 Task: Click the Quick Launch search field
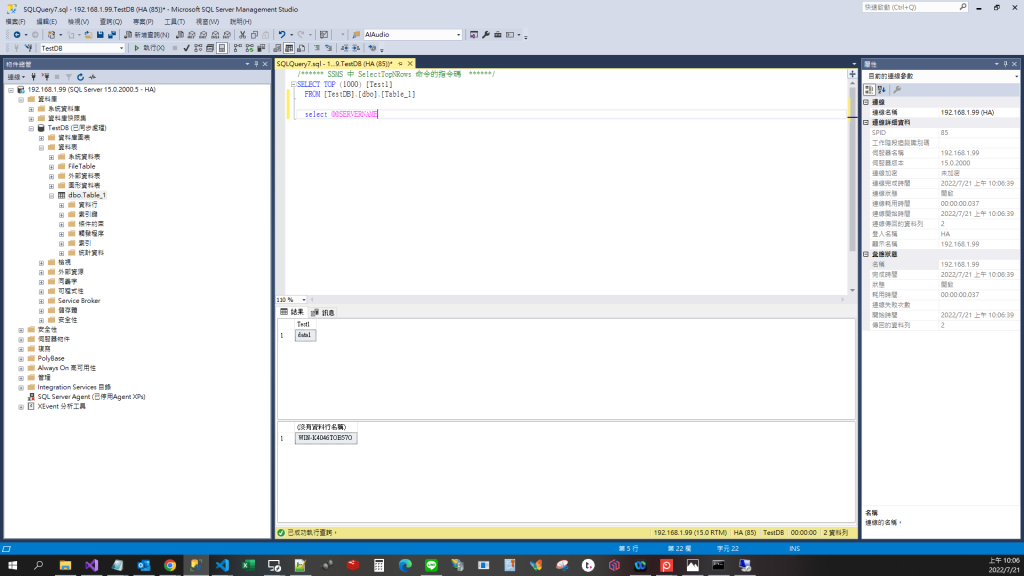(911, 7)
